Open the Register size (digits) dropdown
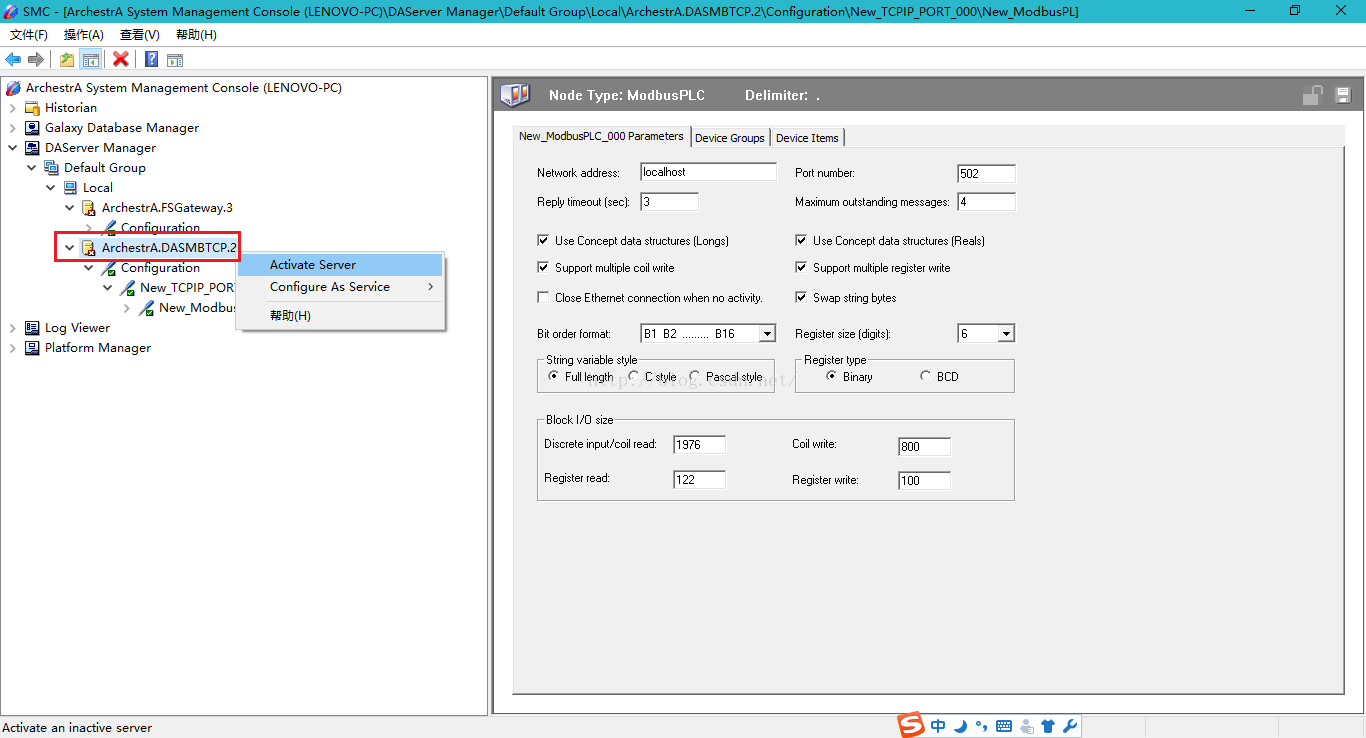This screenshot has width=1366, height=738. [1006, 334]
